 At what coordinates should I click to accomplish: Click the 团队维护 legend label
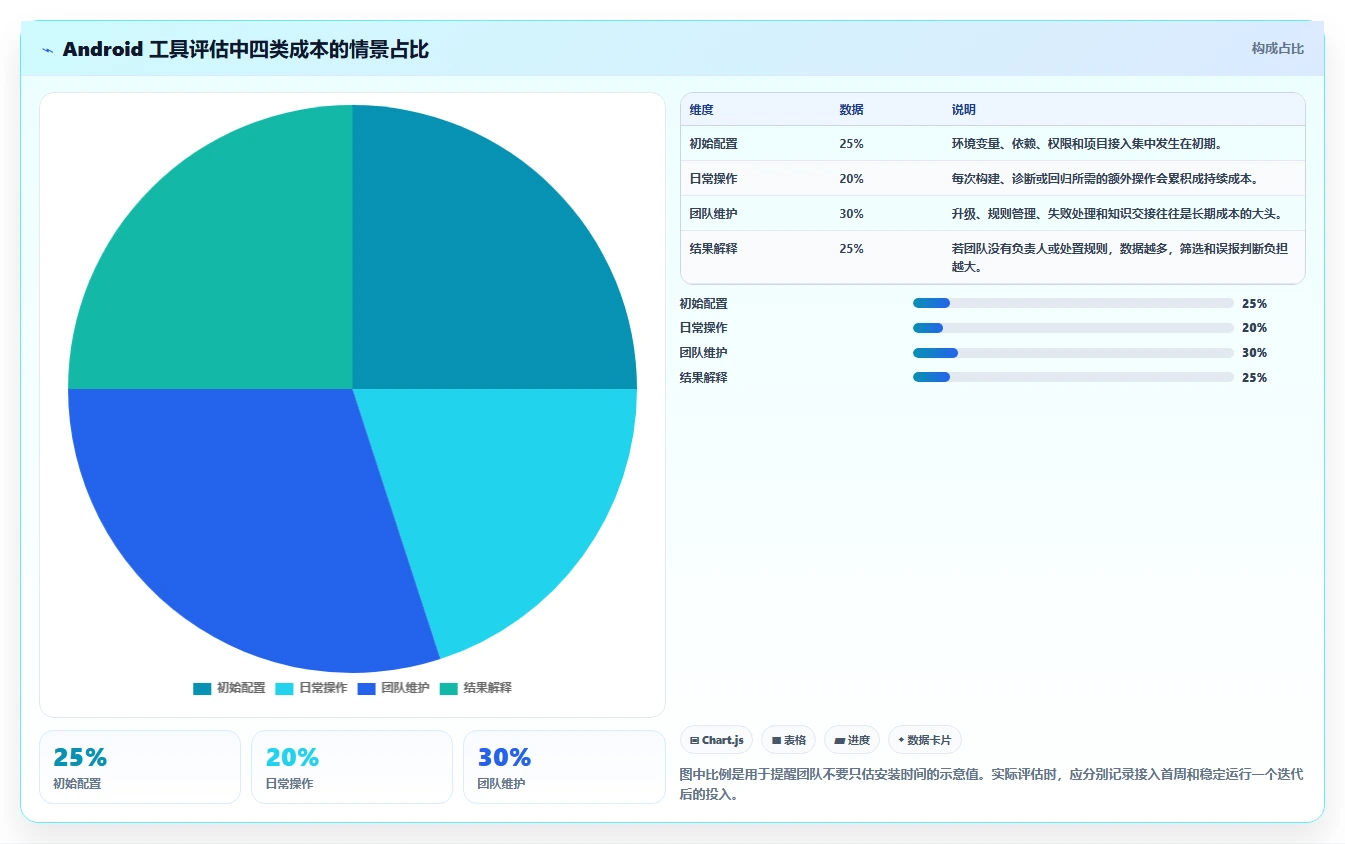(x=405, y=688)
